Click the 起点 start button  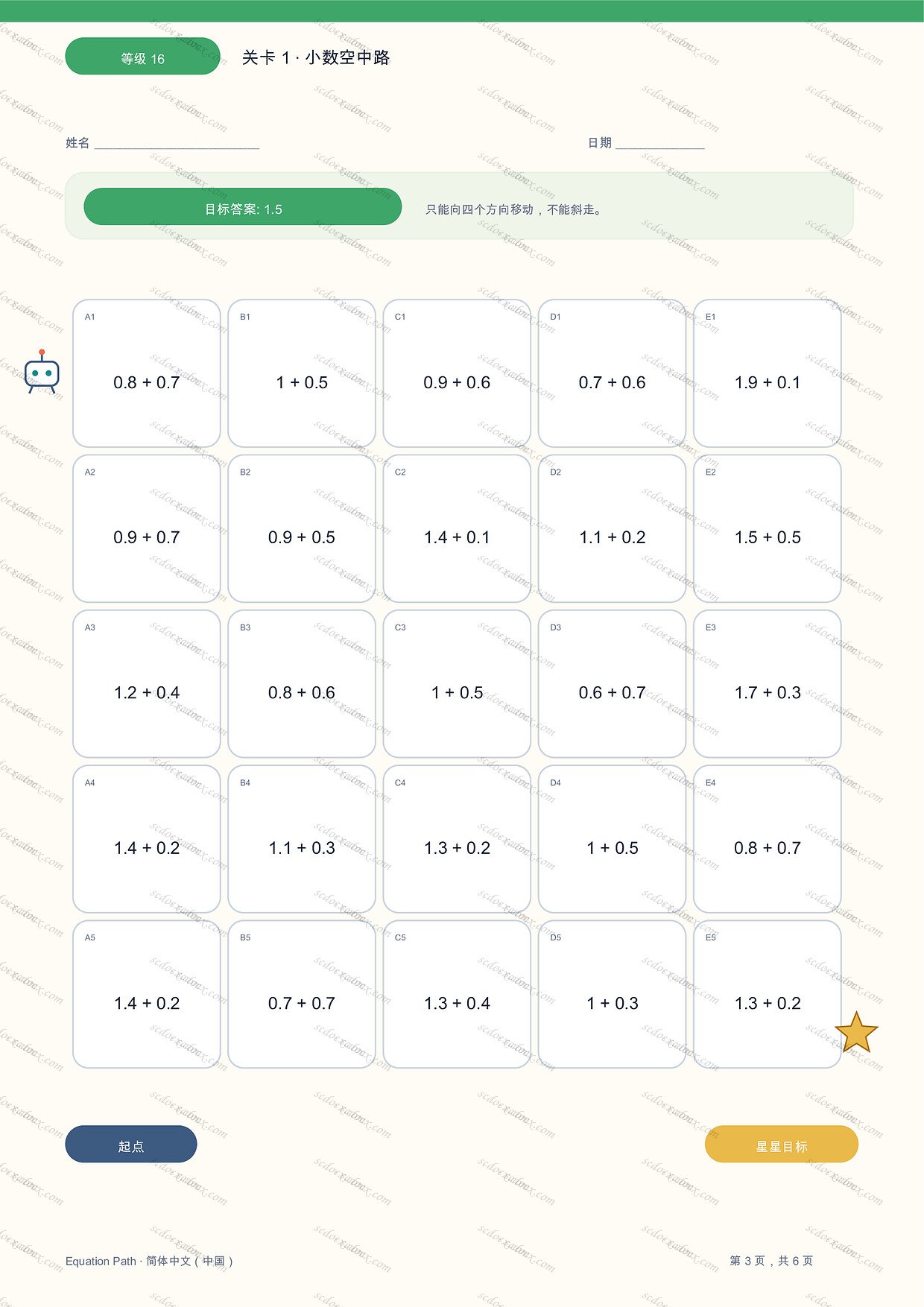131,1144
